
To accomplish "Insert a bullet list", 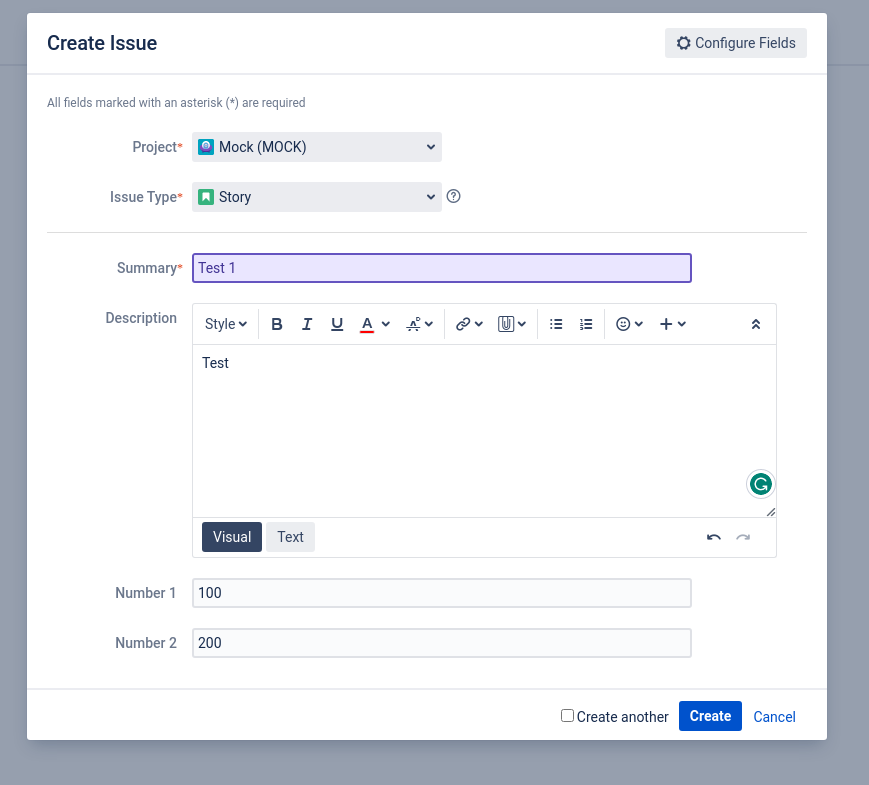I will 556,324.
